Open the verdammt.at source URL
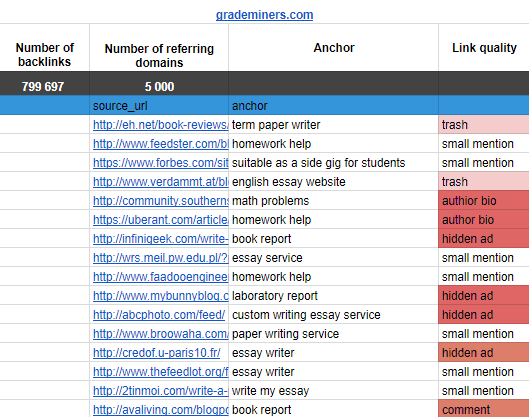529x417 pixels. click(x=161, y=182)
